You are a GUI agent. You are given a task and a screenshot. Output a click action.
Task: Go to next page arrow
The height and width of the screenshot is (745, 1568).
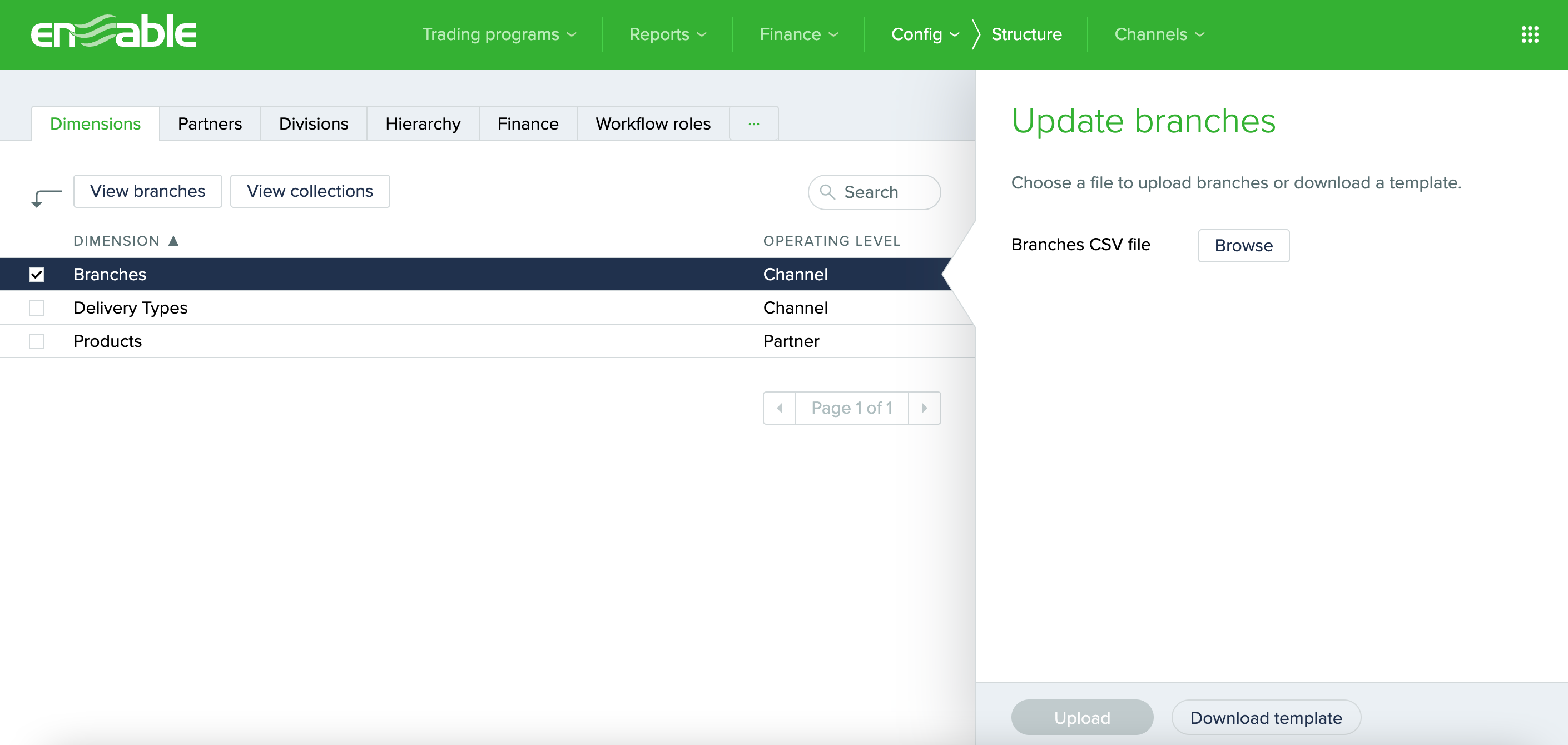924,408
